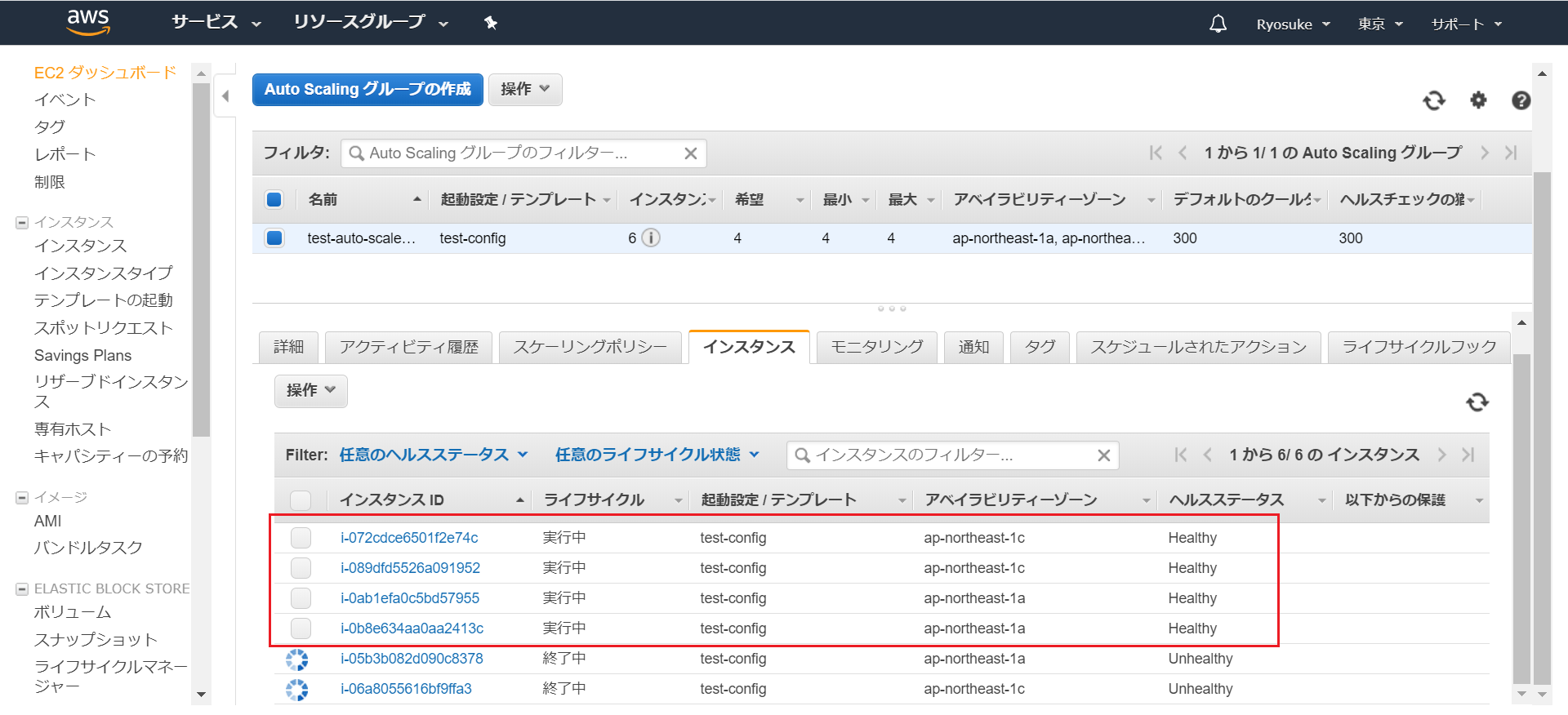Switch to the スケジュールされたアクション tab
The height and width of the screenshot is (715, 1568).
pyautogui.click(x=1198, y=347)
